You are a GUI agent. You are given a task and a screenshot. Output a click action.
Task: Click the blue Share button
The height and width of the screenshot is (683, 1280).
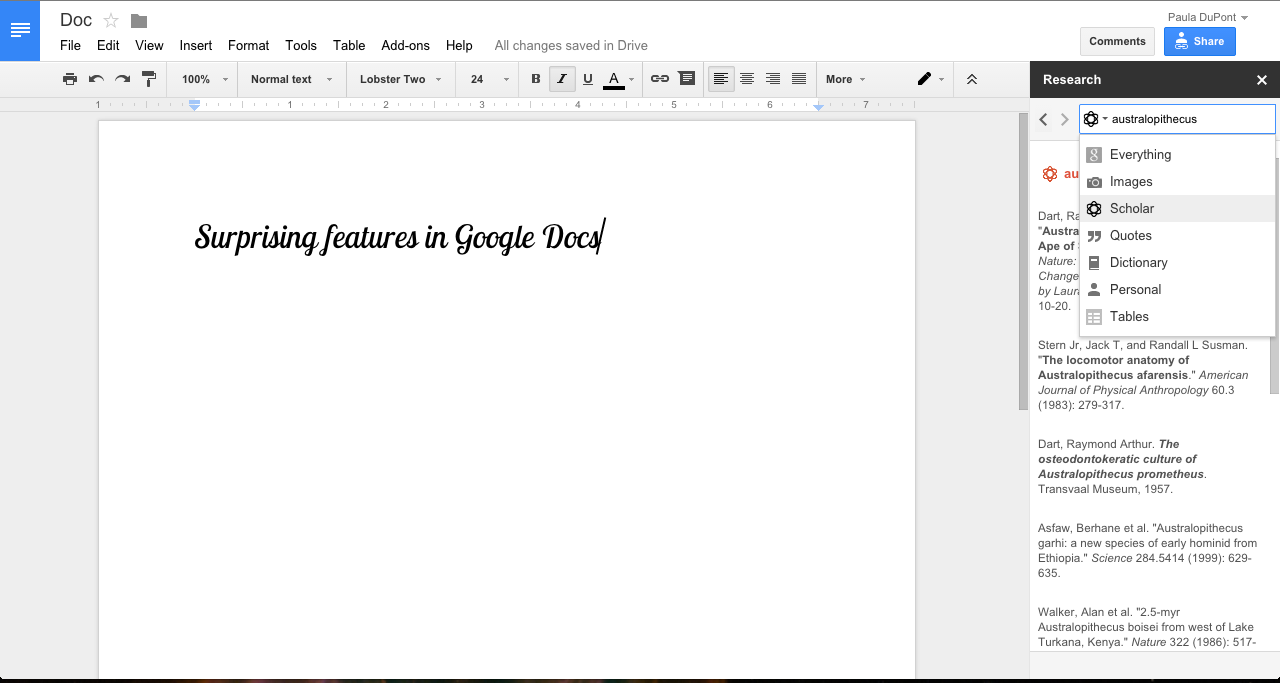(1199, 41)
